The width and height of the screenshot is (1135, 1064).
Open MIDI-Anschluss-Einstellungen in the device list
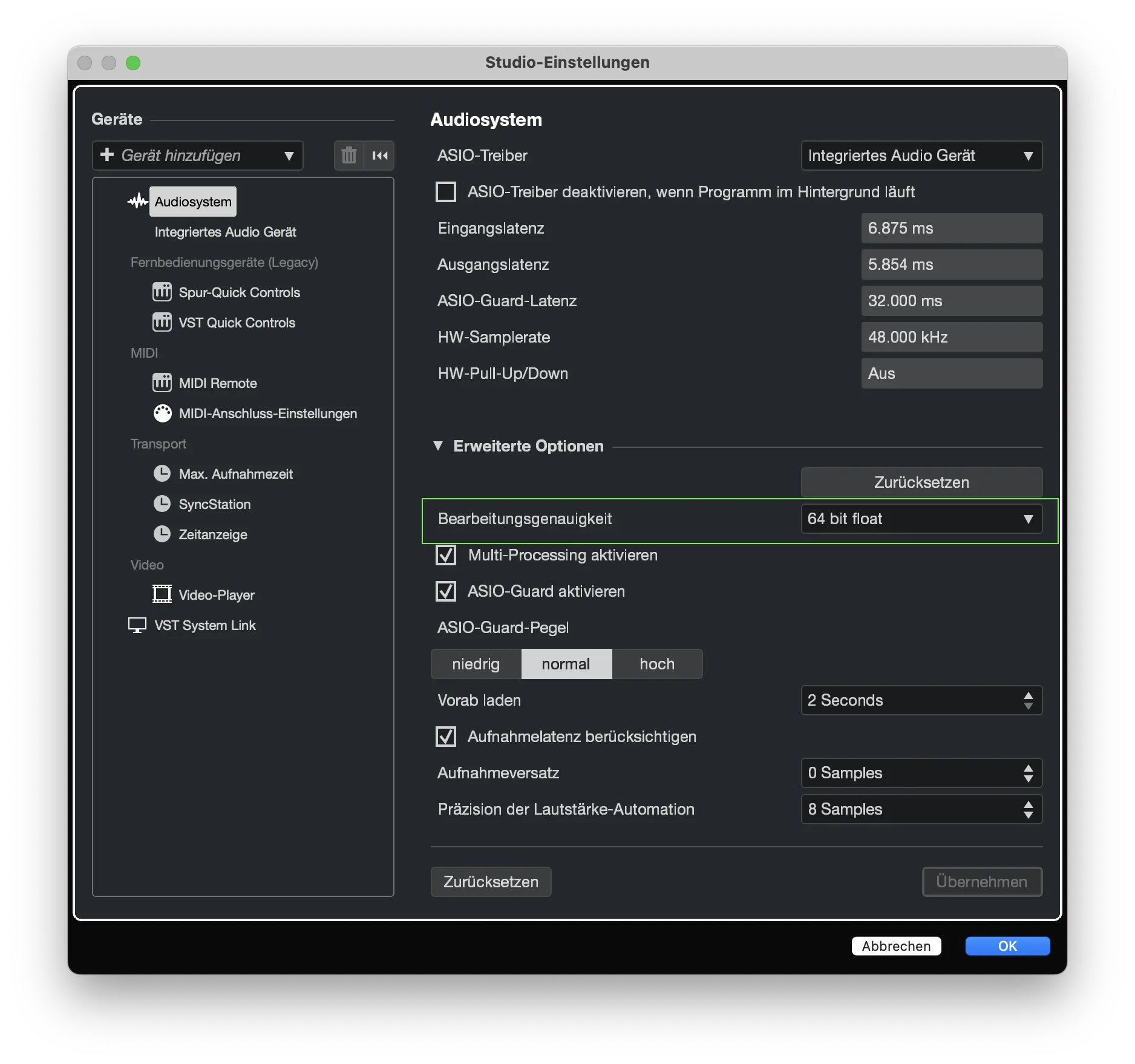pos(267,413)
